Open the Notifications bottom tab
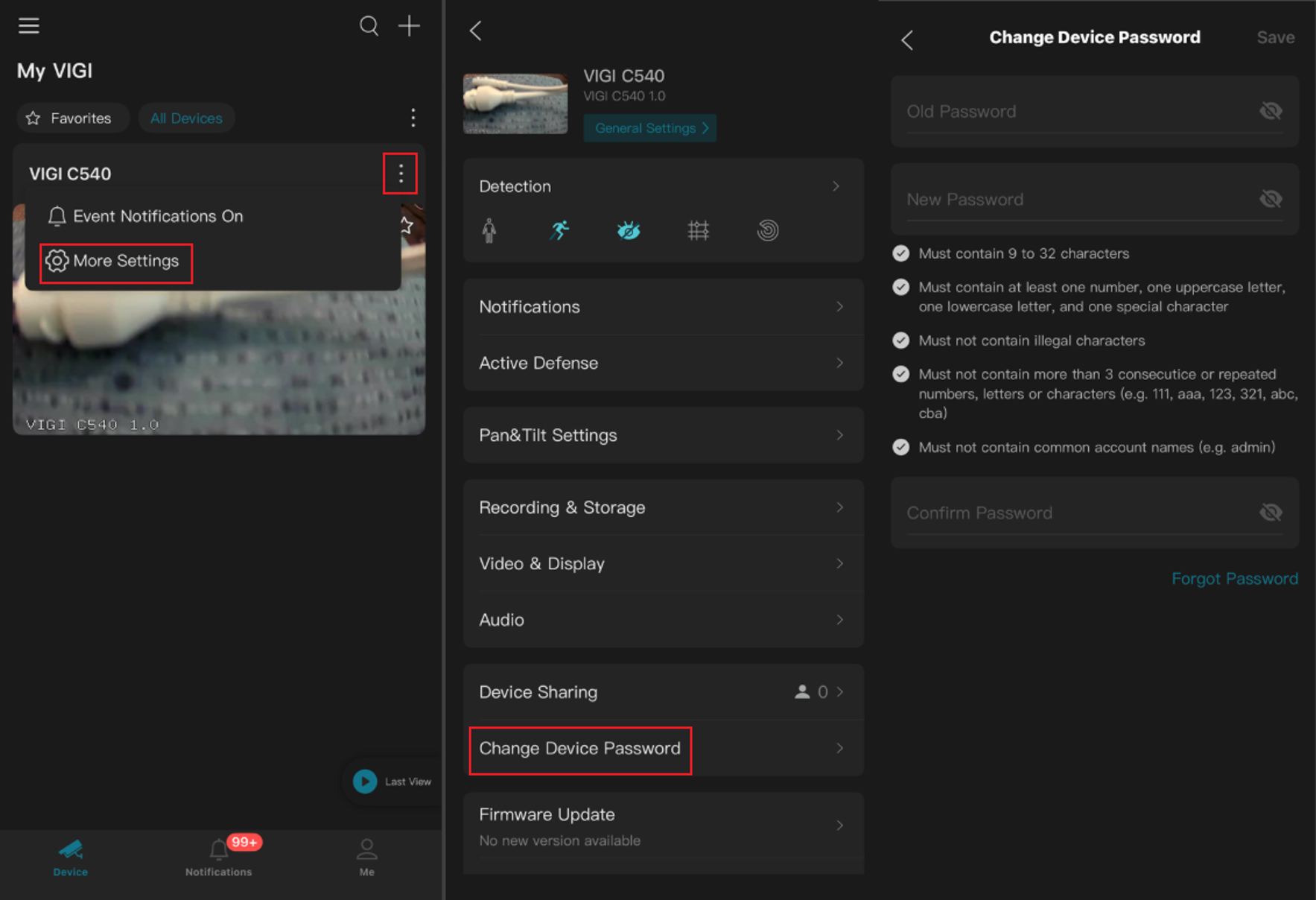Viewport: 1316px width, 900px height. pos(219,858)
